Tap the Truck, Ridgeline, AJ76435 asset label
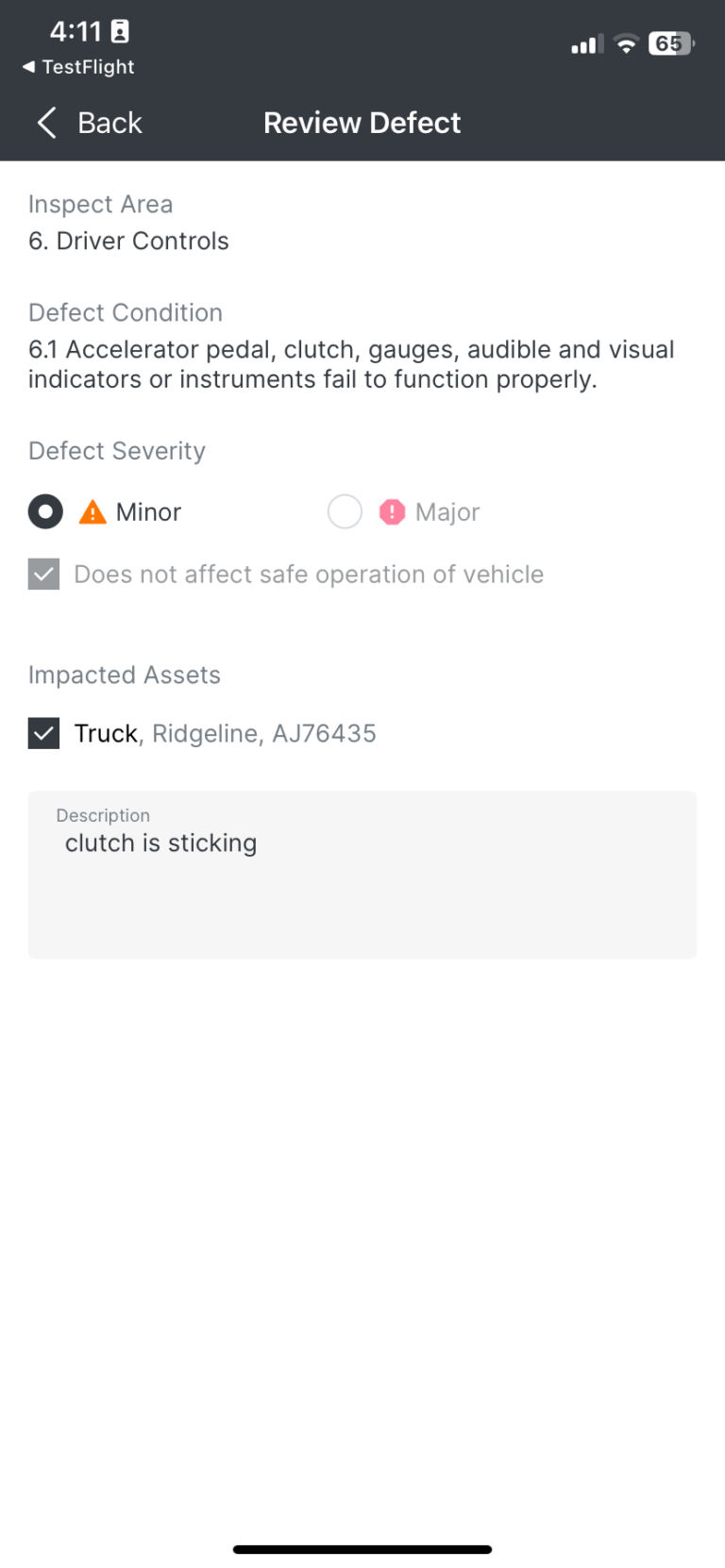The height and width of the screenshot is (1568, 725). (226, 733)
